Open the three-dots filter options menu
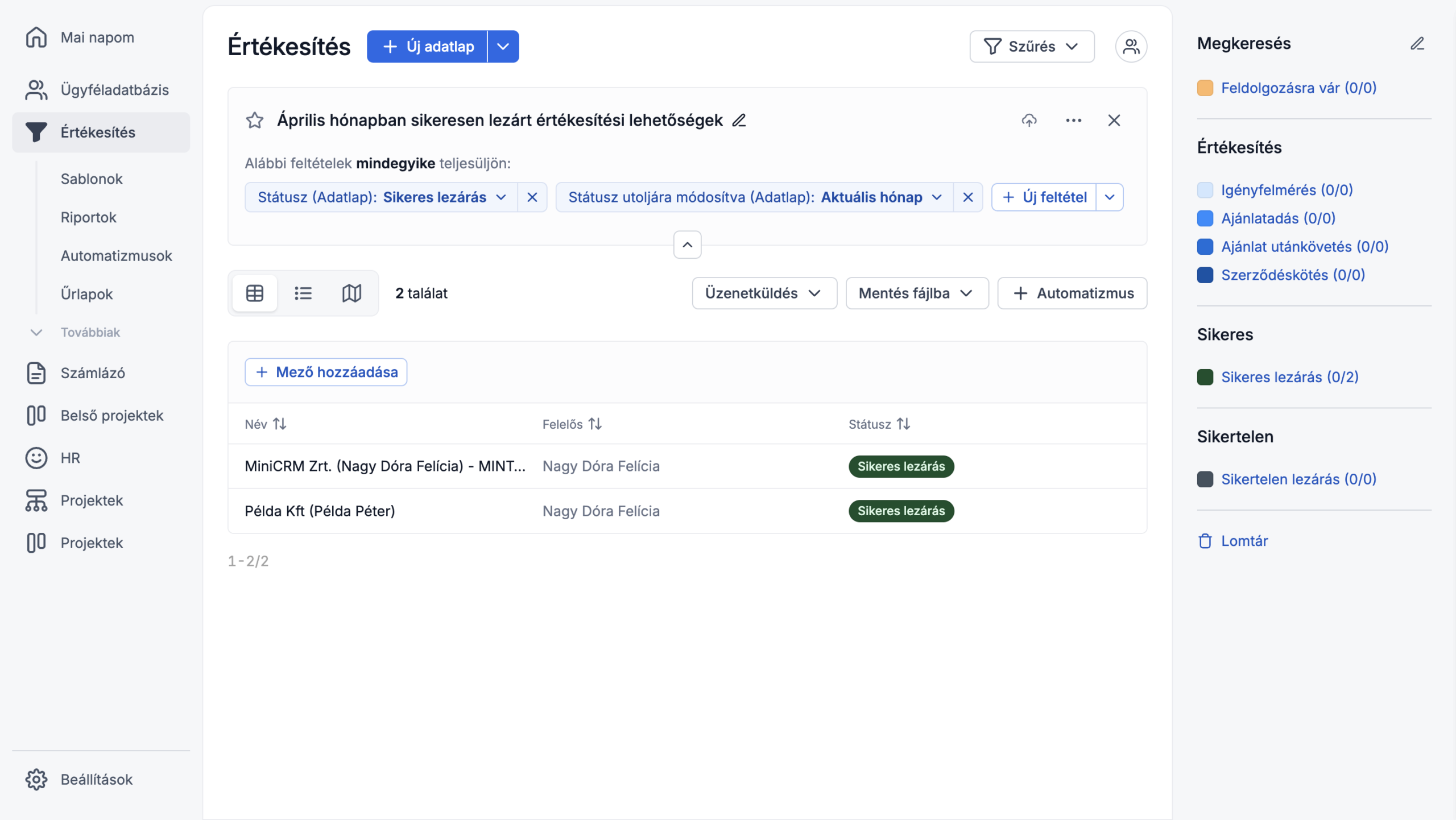 click(x=1073, y=121)
